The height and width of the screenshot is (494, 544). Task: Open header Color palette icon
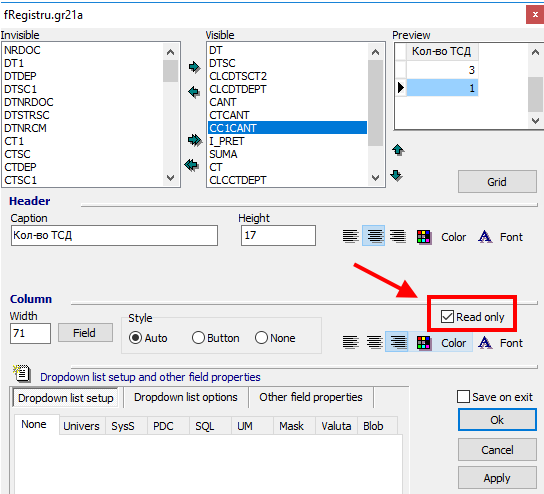click(x=424, y=237)
